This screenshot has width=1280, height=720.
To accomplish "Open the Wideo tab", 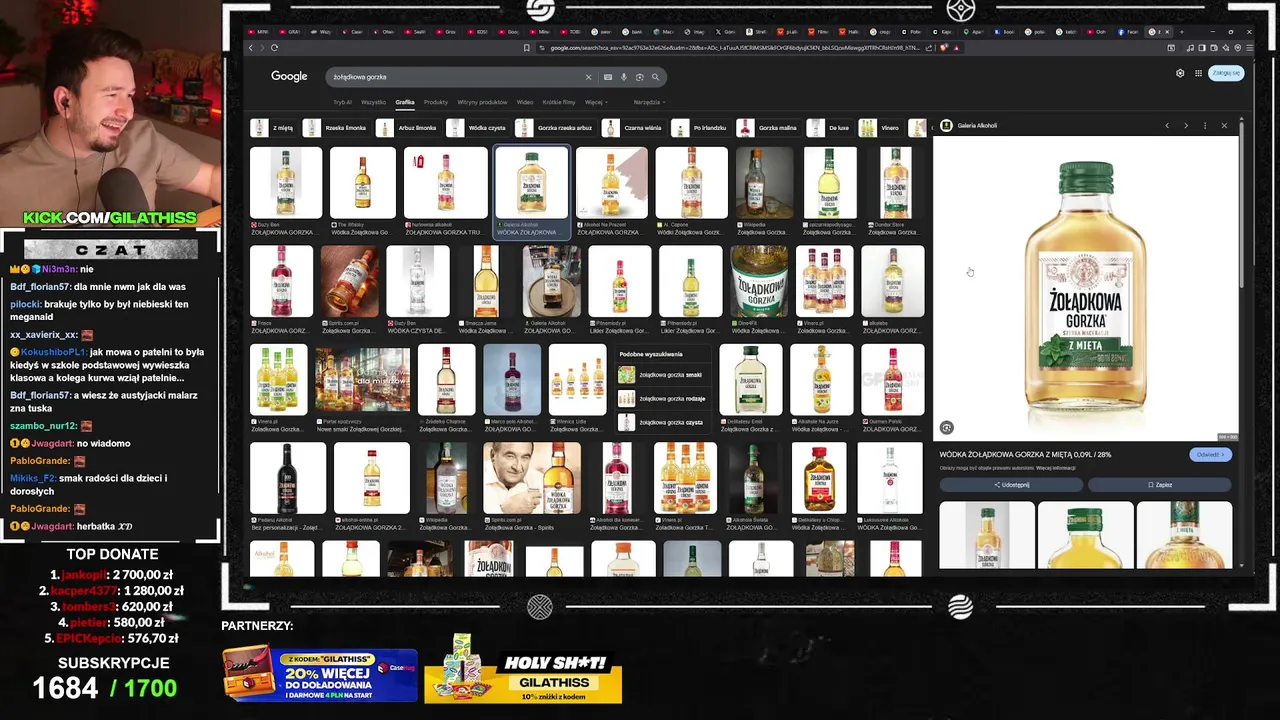I will [x=525, y=102].
